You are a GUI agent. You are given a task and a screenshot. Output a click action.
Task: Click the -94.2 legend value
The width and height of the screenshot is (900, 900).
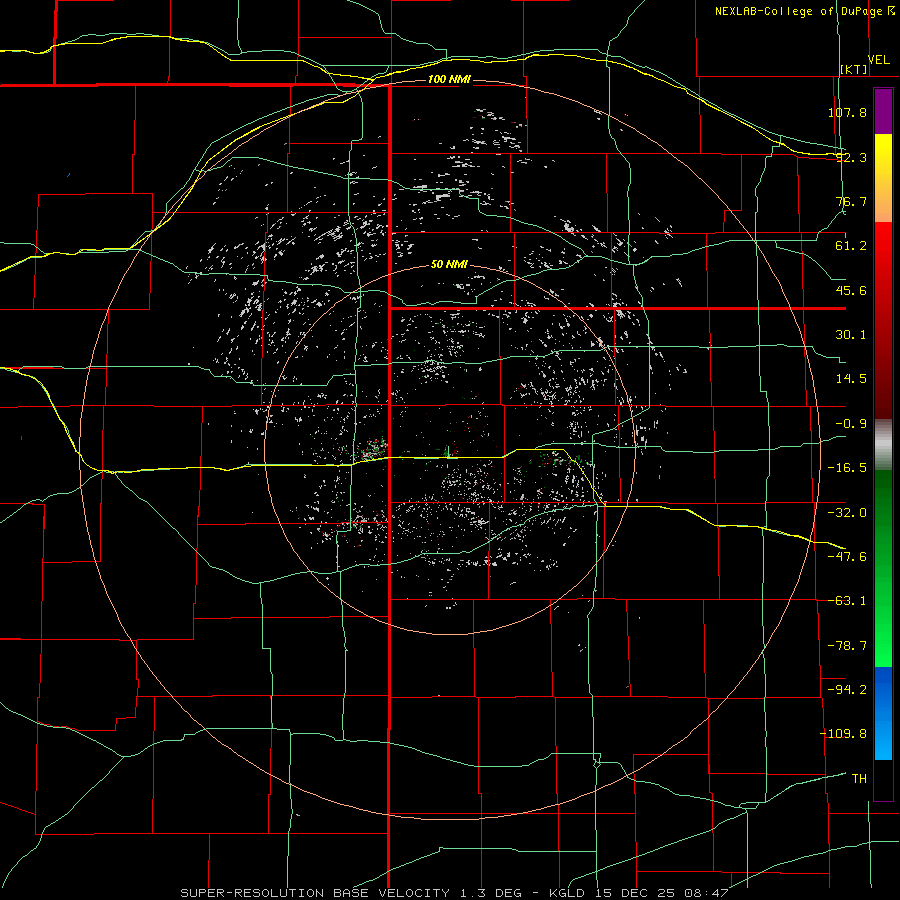[847, 689]
